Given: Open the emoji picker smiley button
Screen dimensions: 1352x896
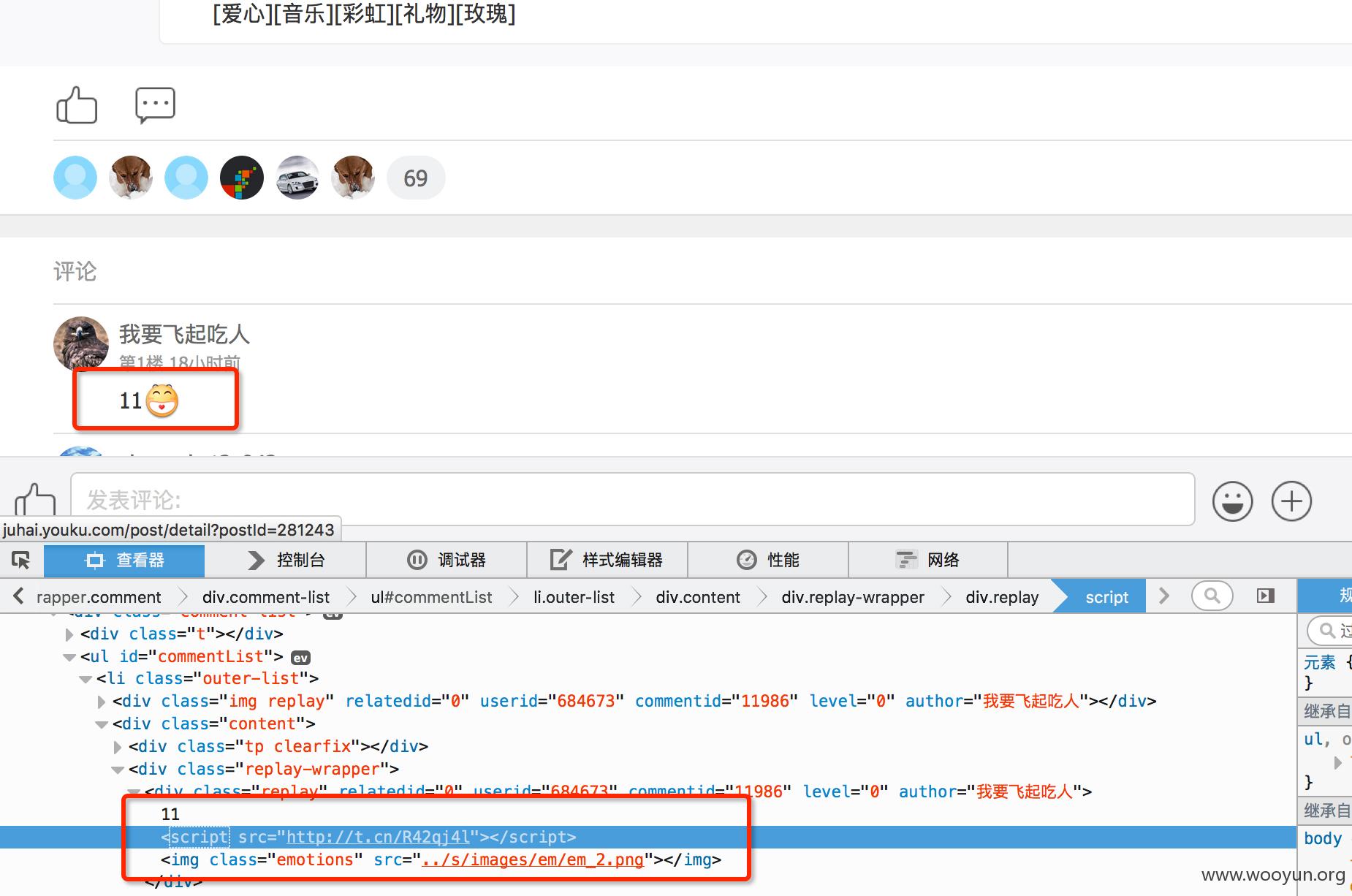Looking at the screenshot, I should [x=1232, y=501].
